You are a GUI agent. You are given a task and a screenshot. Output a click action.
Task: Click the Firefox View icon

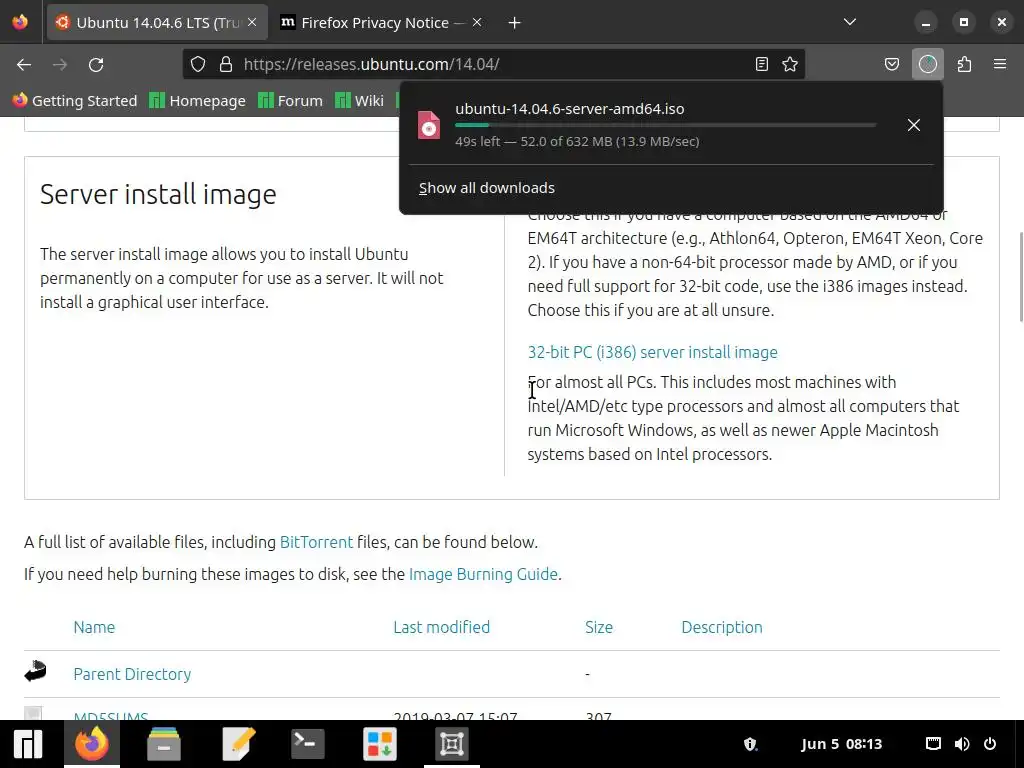tap(20, 22)
